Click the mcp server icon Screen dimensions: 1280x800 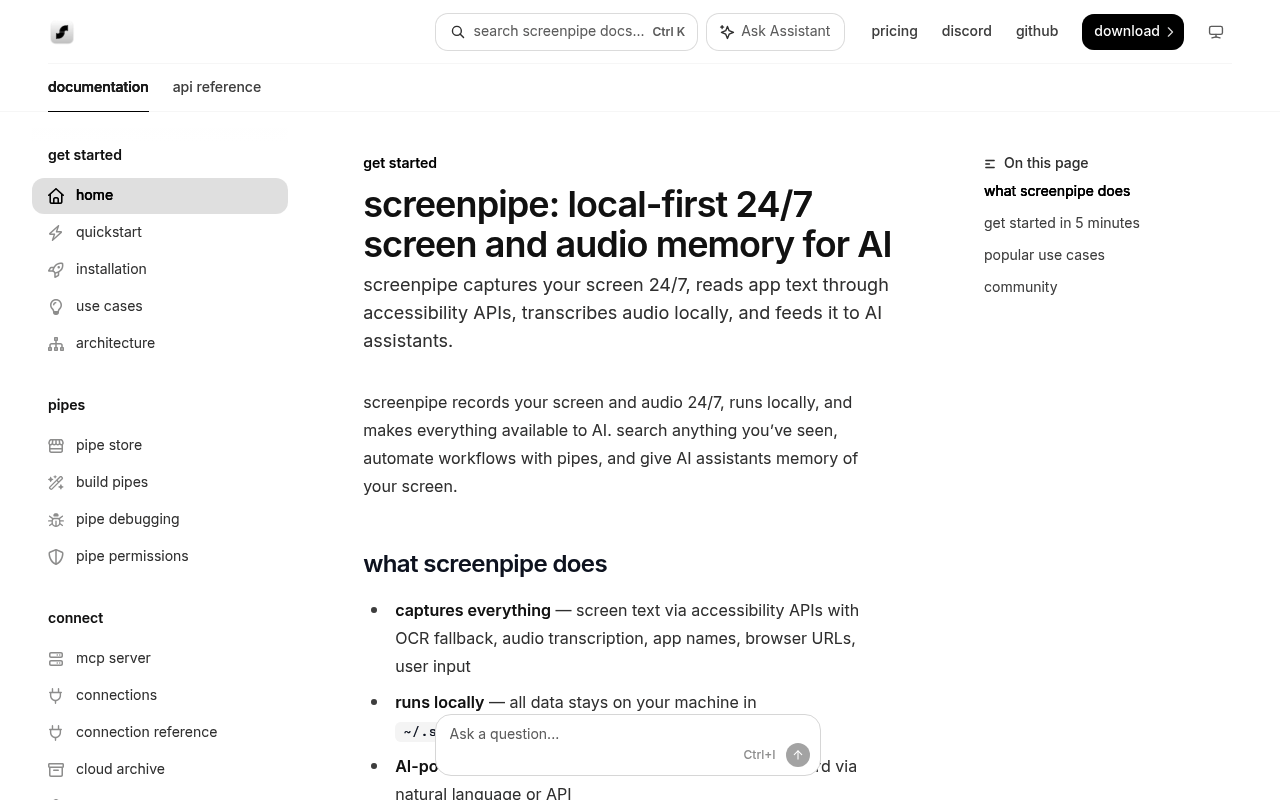click(x=56, y=659)
